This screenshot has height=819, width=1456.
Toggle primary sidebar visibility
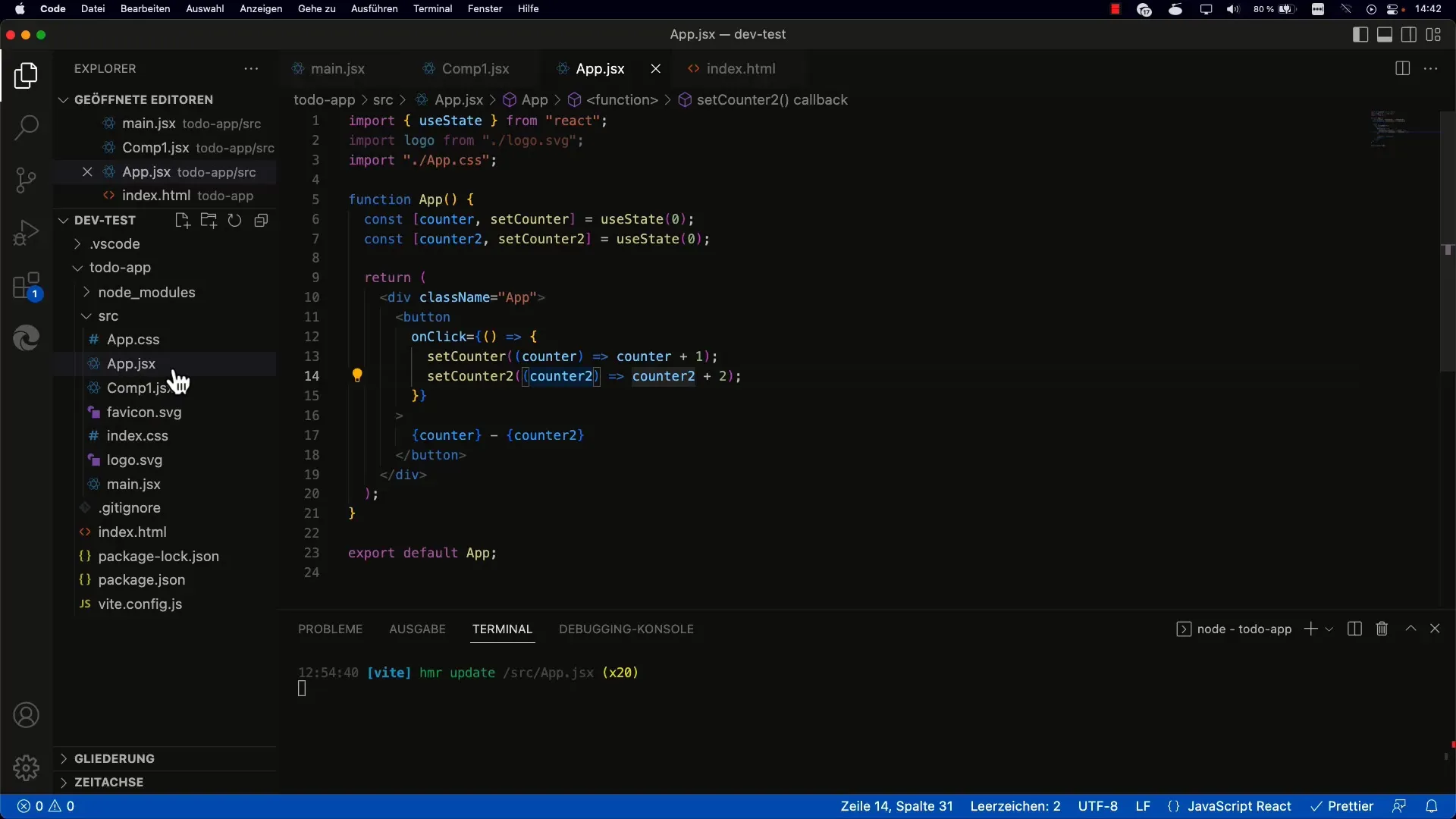point(1360,35)
